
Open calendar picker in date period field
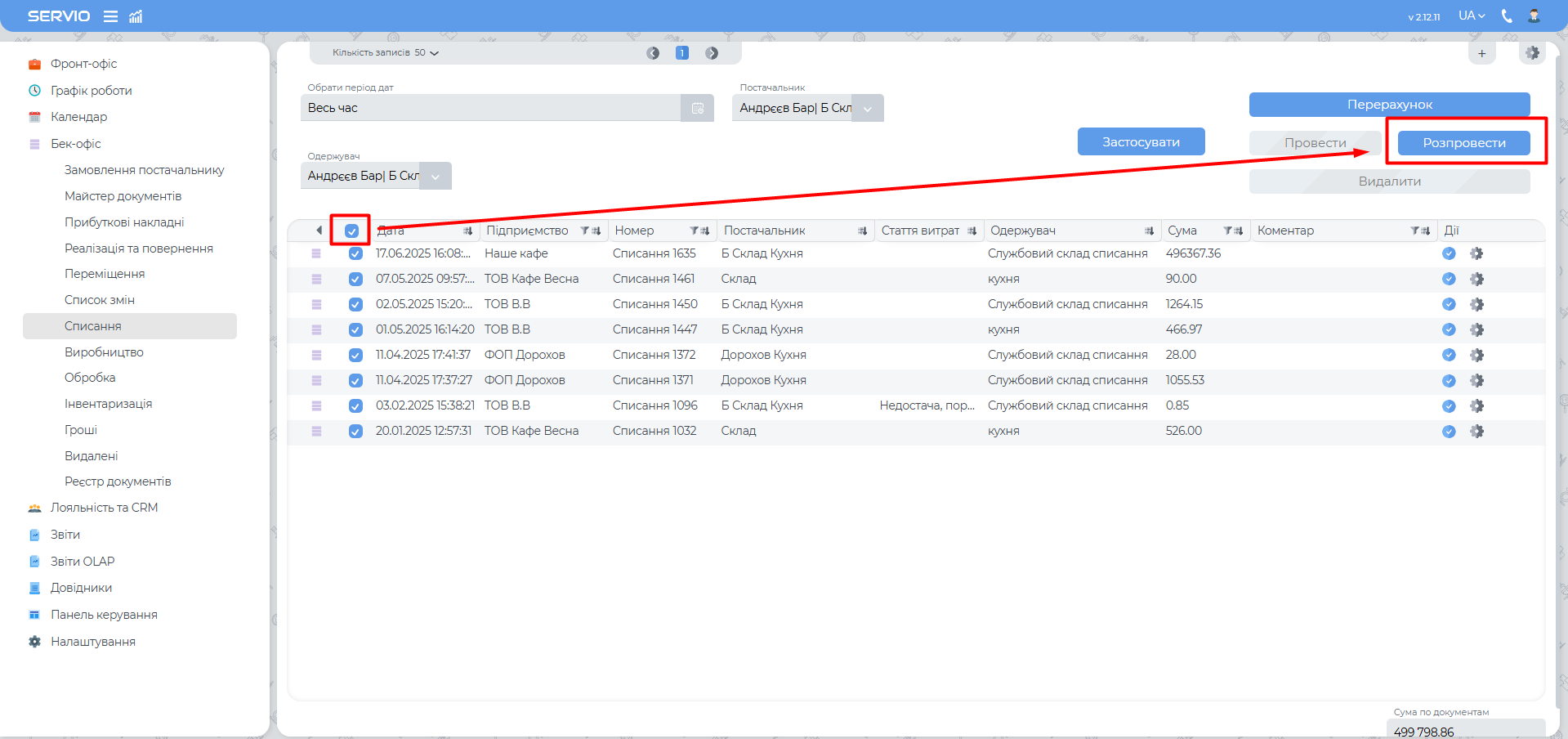(697, 108)
